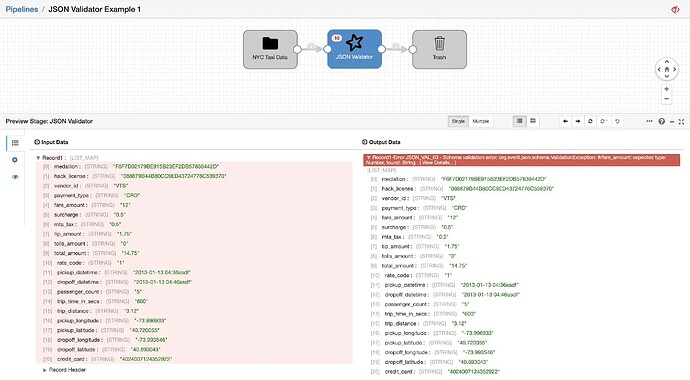Zoom out on the pipeline canvas
The image size is (690, 380).
[667, 99]
